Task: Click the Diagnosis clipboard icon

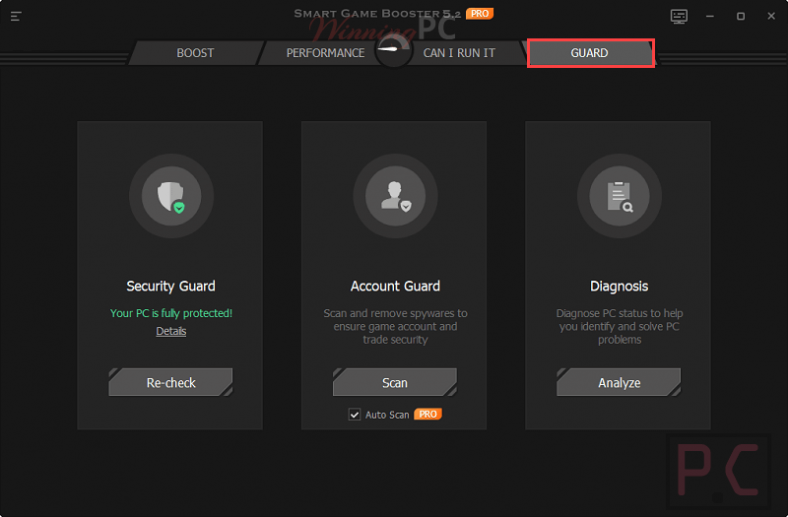Action: pos(618,195)
